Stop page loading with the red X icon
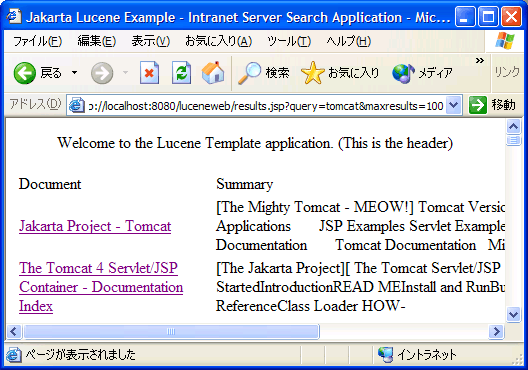 click(x=149, y=72)
